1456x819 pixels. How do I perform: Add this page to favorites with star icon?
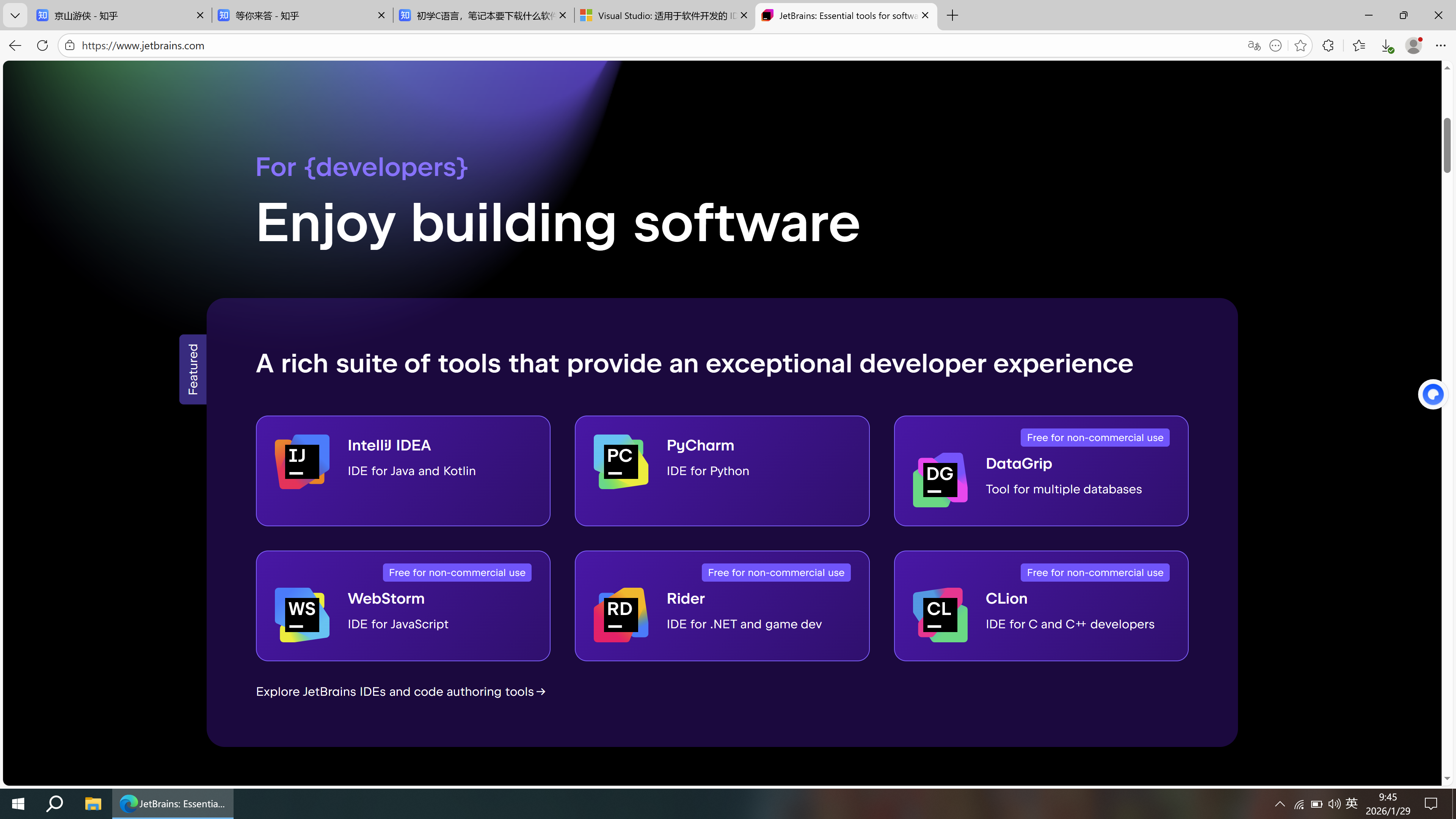[x=1301, y=45]
